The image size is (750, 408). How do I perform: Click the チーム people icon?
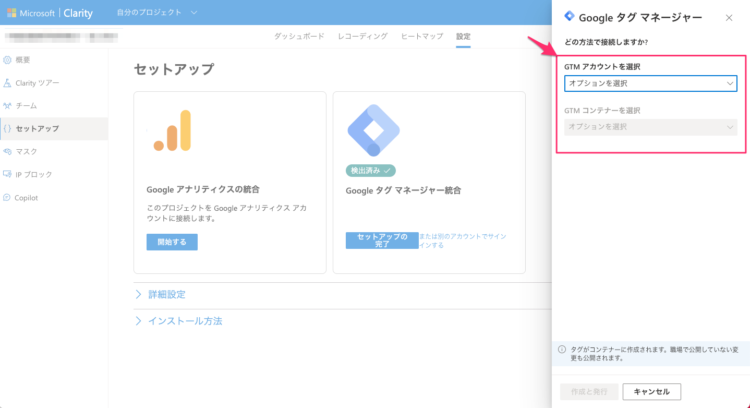coord(7,106)
